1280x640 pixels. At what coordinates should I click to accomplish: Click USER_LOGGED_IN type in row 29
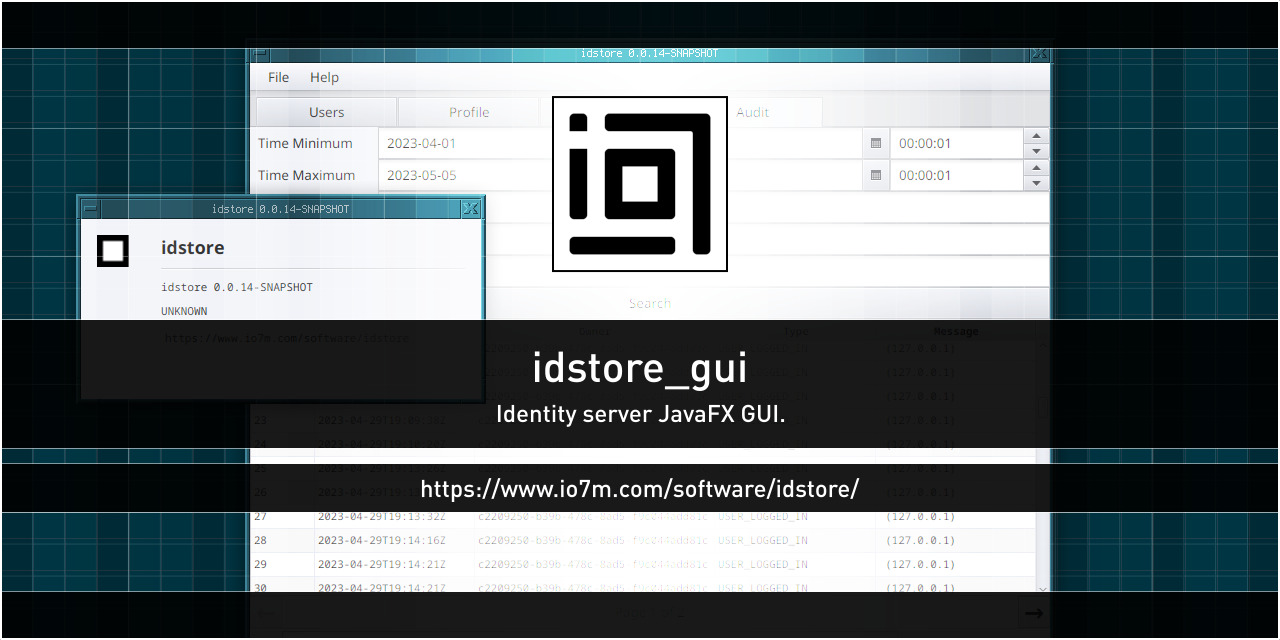click(x=763, y=564)
